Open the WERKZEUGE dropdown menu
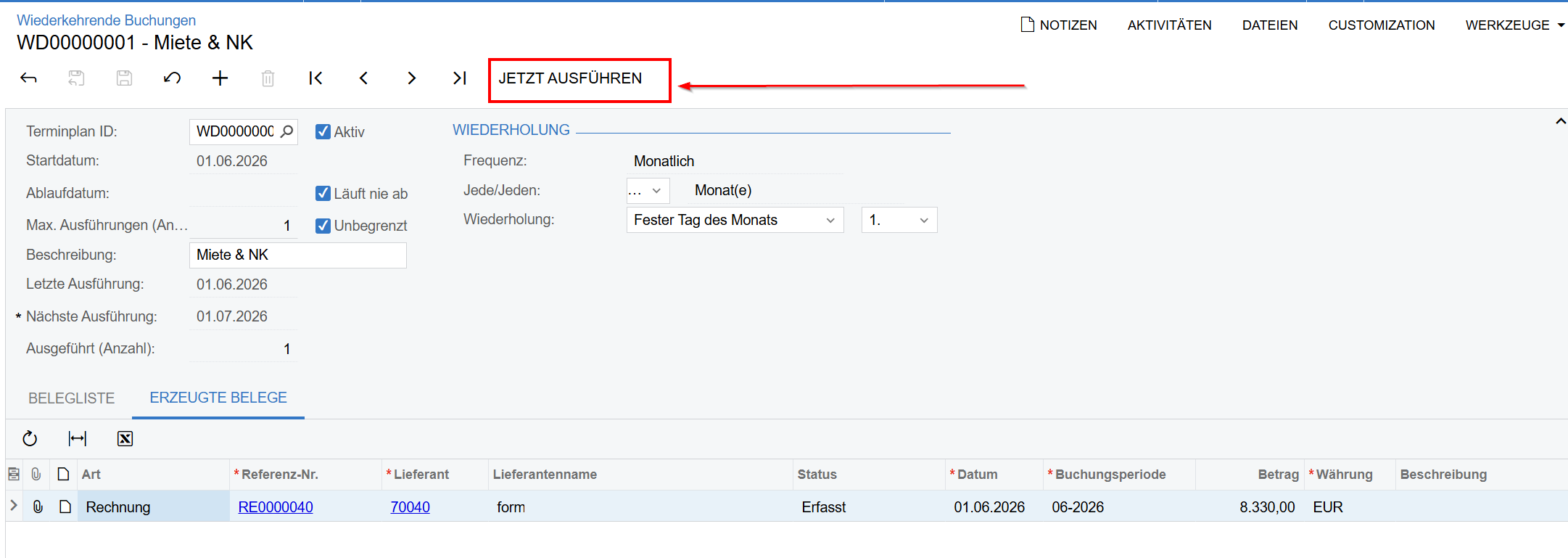The height and width of the screenshot is (558, 1568). coord(1514,25)
